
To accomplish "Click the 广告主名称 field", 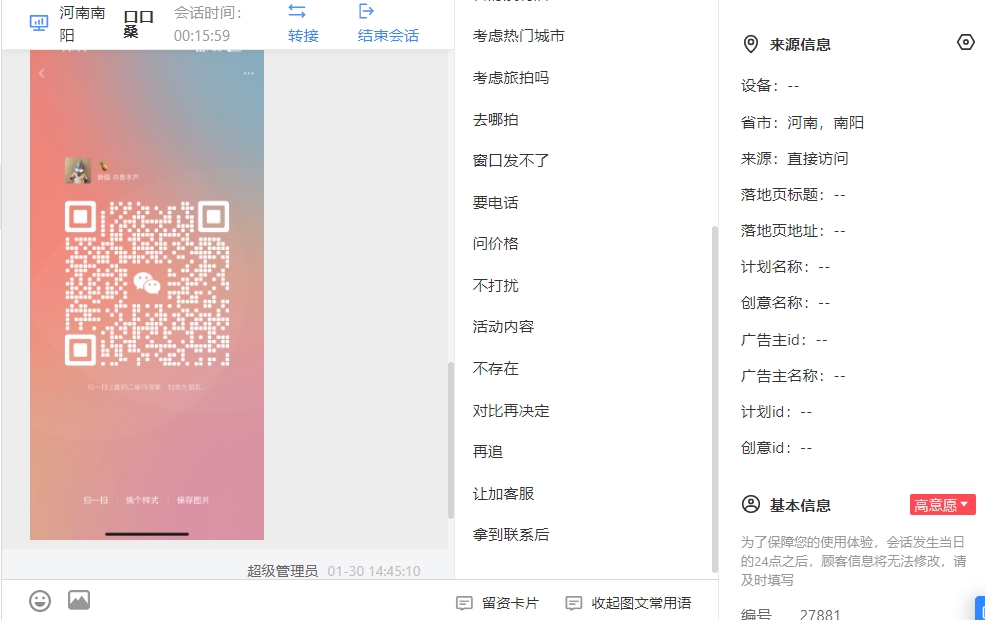I will (x=793, y=376).
